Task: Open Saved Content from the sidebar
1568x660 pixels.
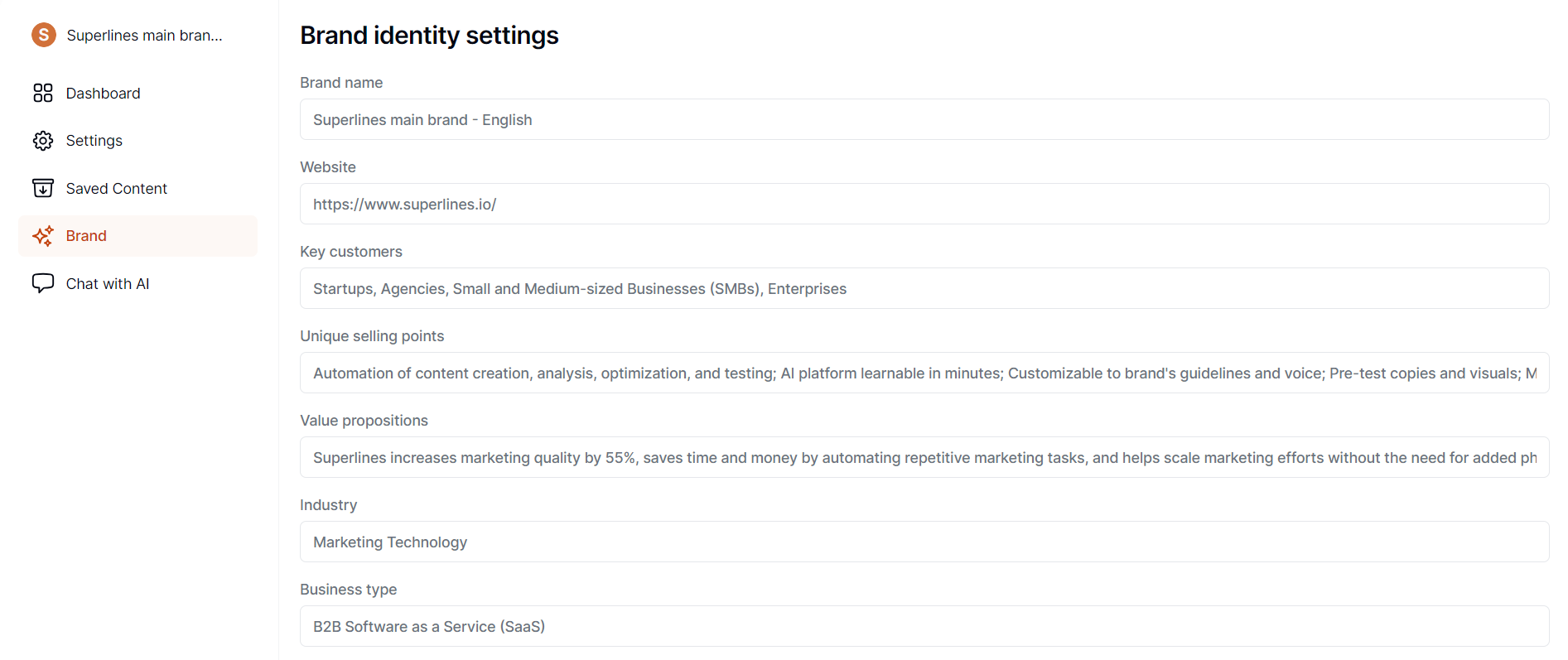Action: coord(116,189)
